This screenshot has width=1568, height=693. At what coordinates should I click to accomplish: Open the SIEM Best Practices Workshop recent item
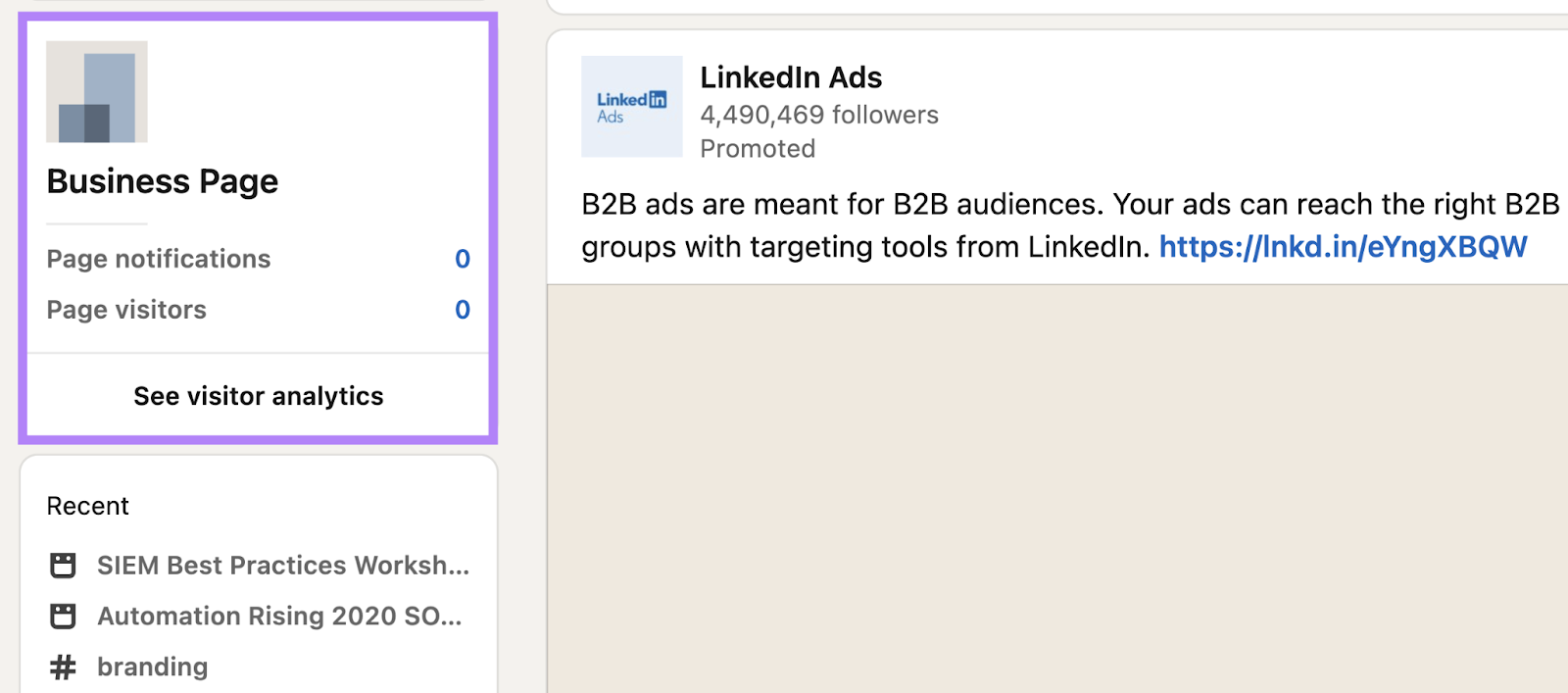(x=283, y=565)
